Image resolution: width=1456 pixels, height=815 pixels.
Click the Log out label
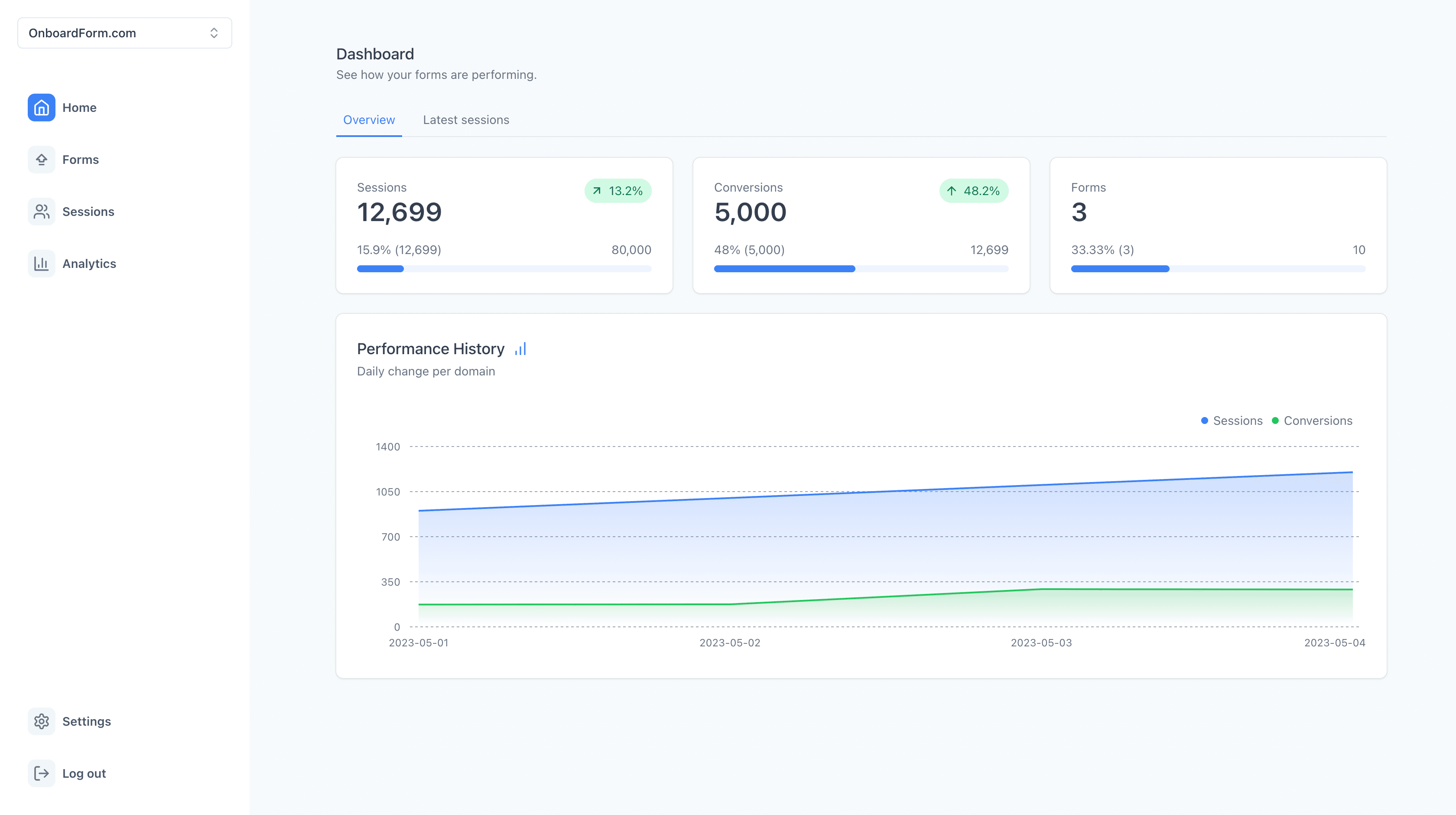[x=84, y=773]
